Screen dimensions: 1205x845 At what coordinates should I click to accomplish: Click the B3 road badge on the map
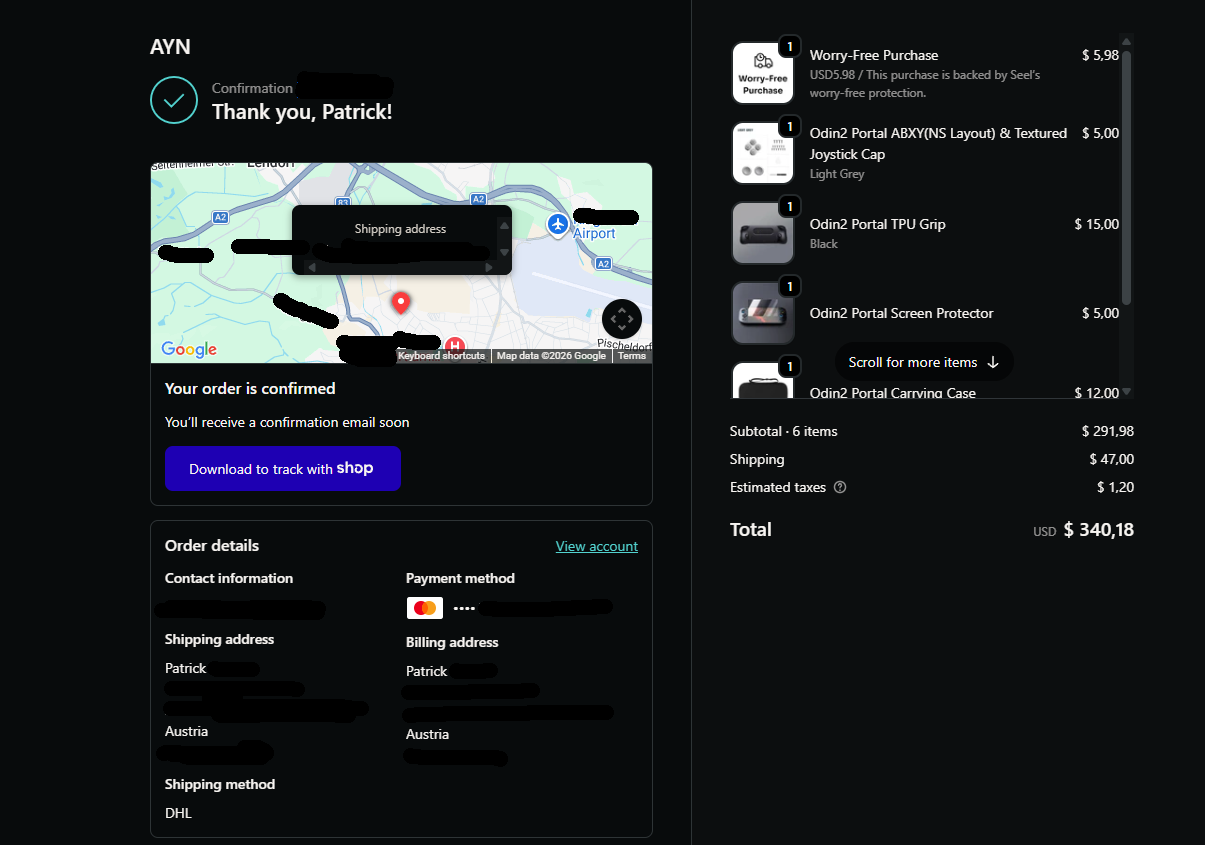[343, 202]
